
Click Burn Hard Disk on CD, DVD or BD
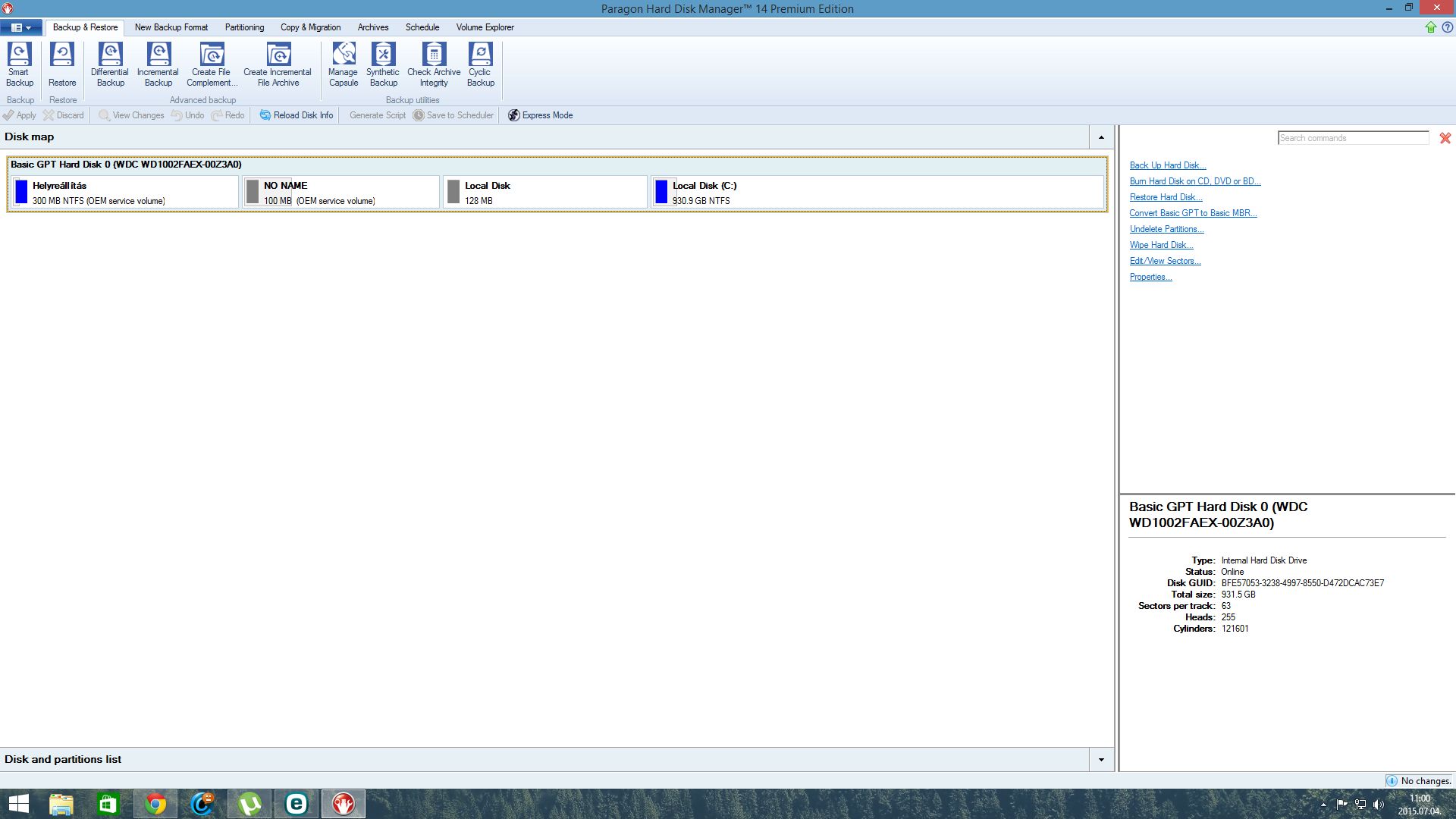pyautogui.click(x=1194, y=181)
